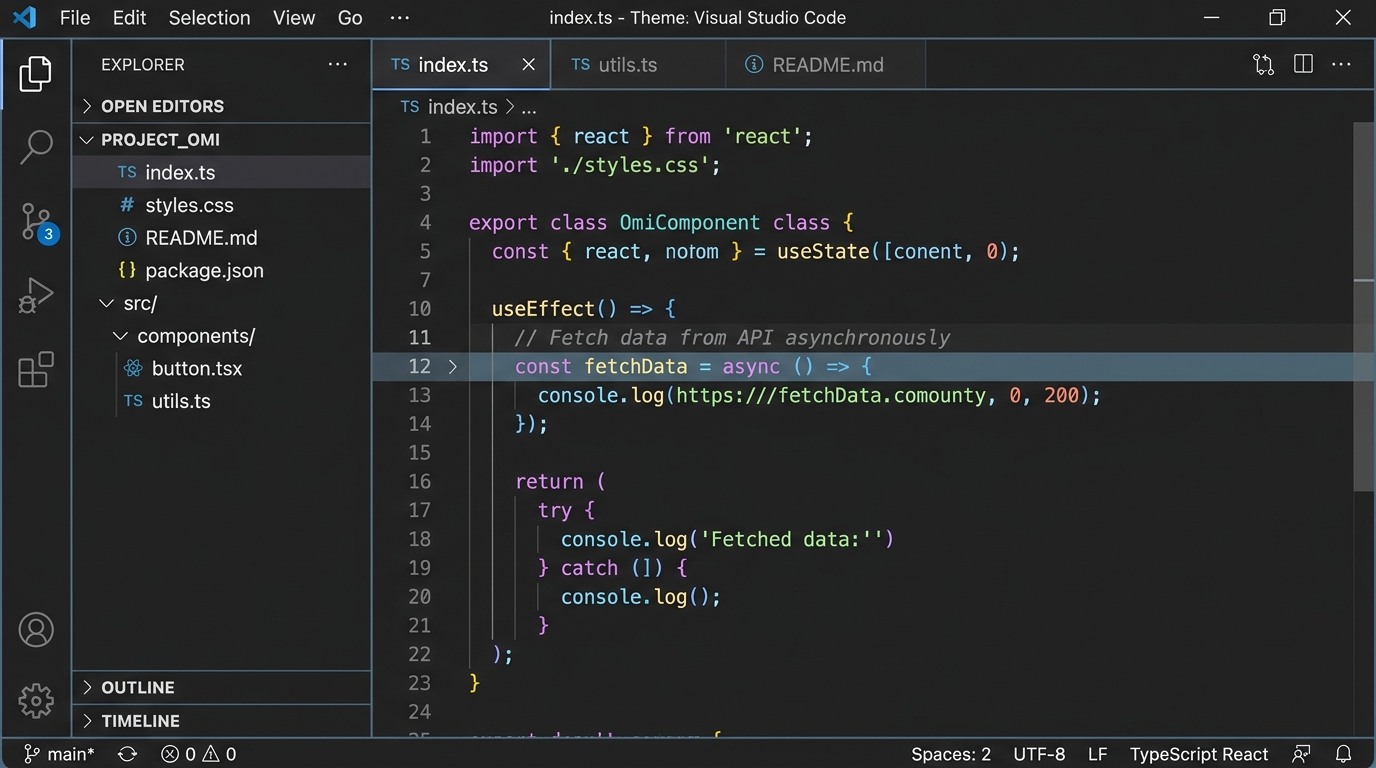Switch to the README.md tab
The width and height of the screenshot is (1376, 768).
(825, 64)
